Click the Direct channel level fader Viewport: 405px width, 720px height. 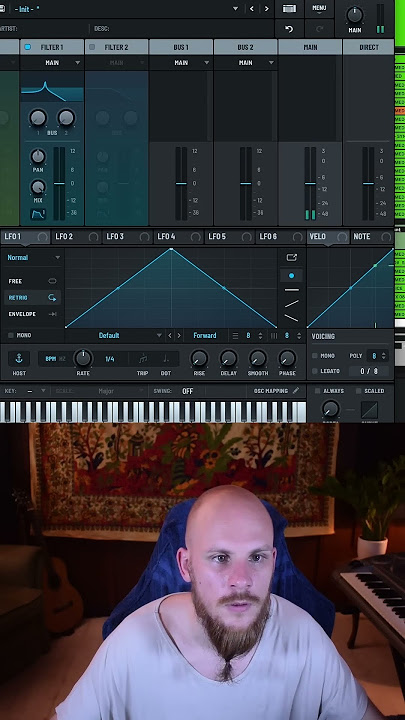tap(368, 183)
